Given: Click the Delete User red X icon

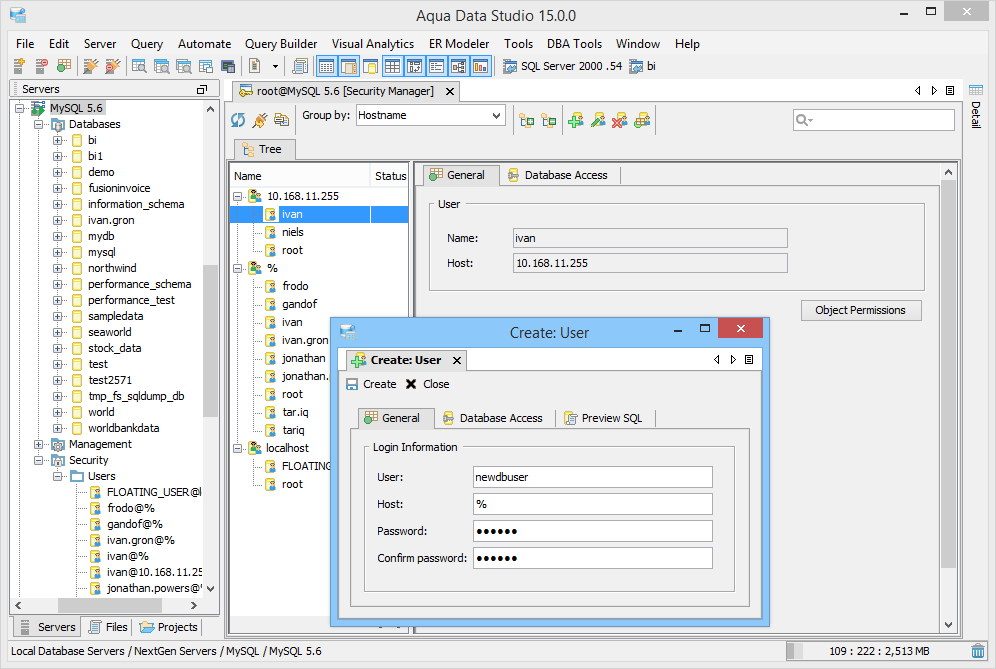Looking at the screenshot, I should pyautogui.click(x=620, y=120).
